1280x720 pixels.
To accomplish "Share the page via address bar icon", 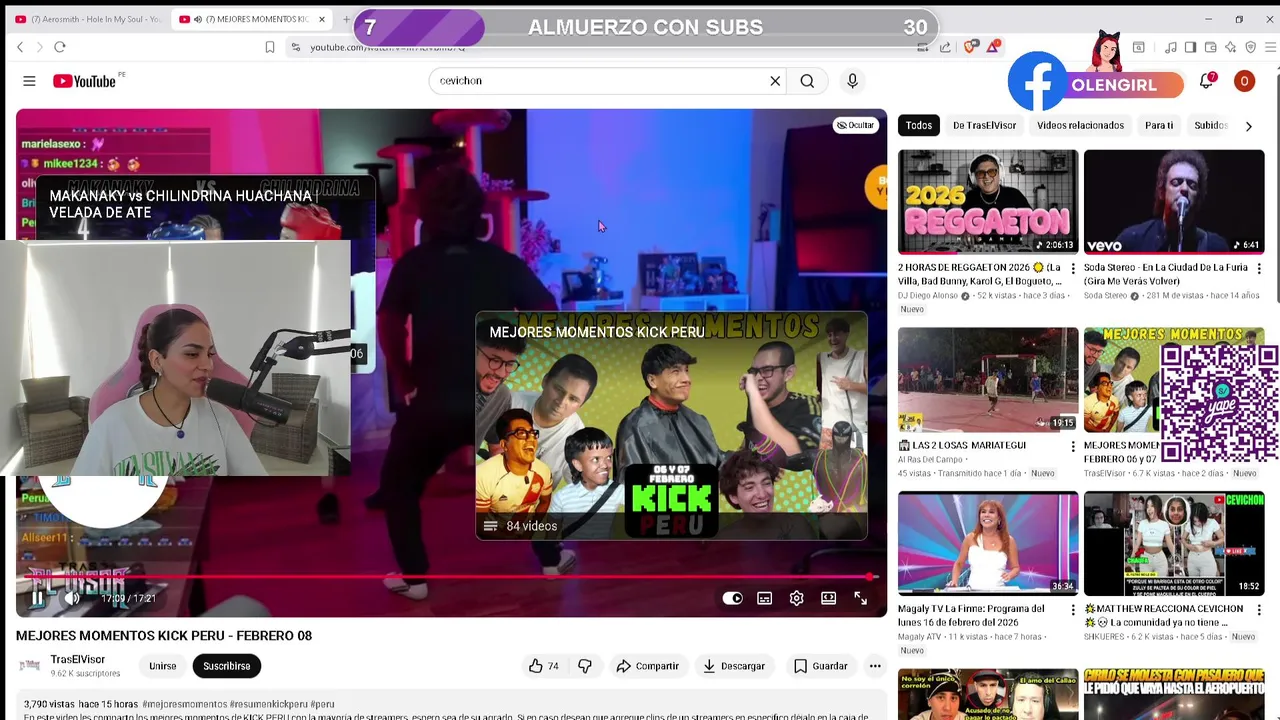I will (x=945, y=47).
